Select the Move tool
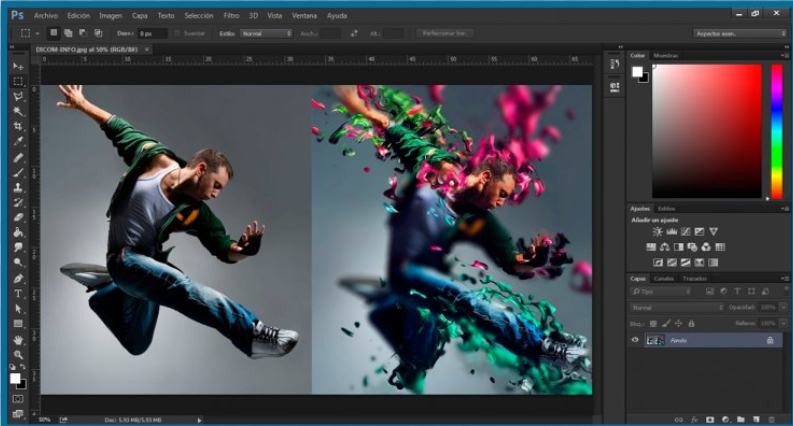 (18, 66)
